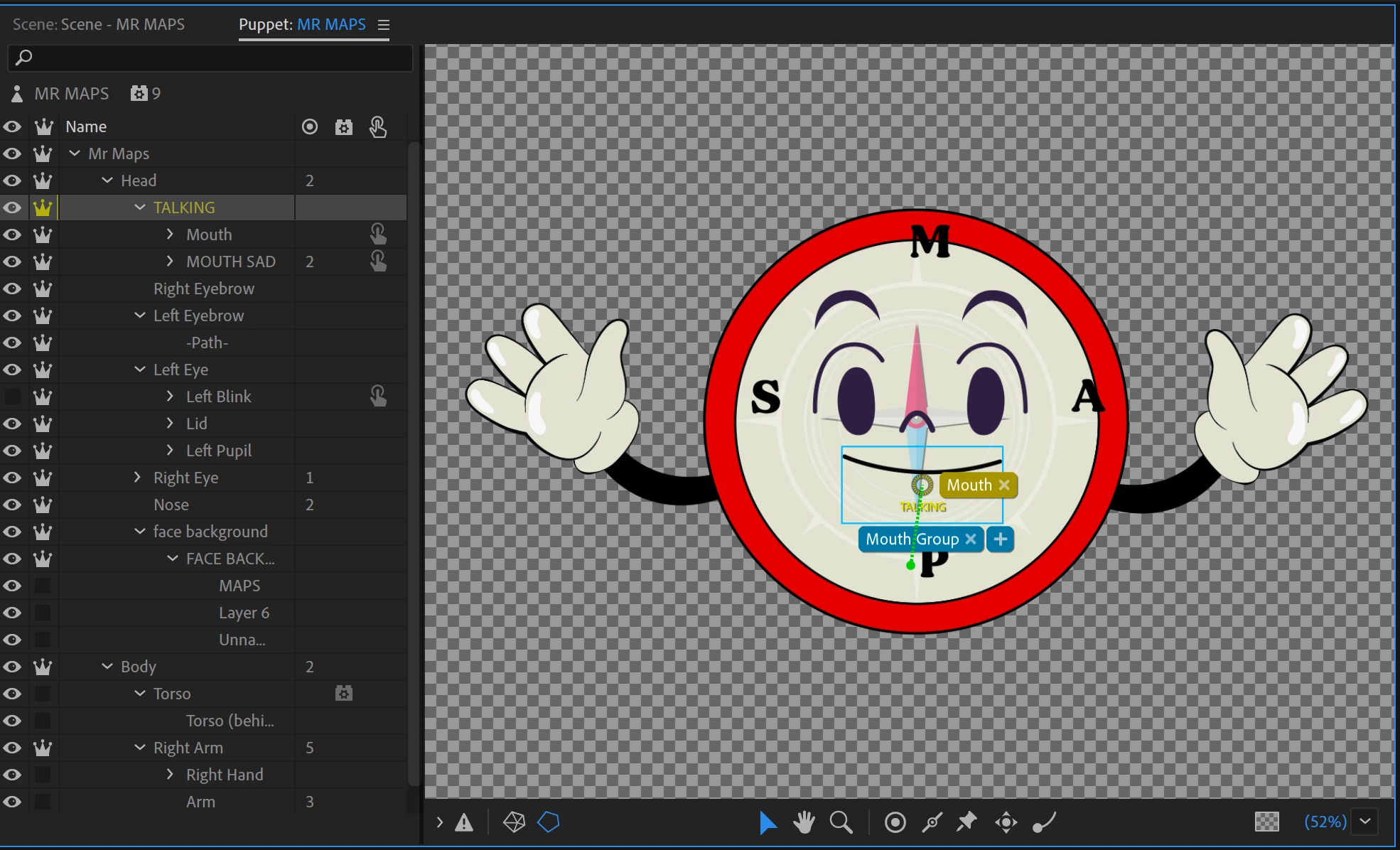Select the Hand tool
This screenshot has height=850, width=1400.
[x=804, y=822]
